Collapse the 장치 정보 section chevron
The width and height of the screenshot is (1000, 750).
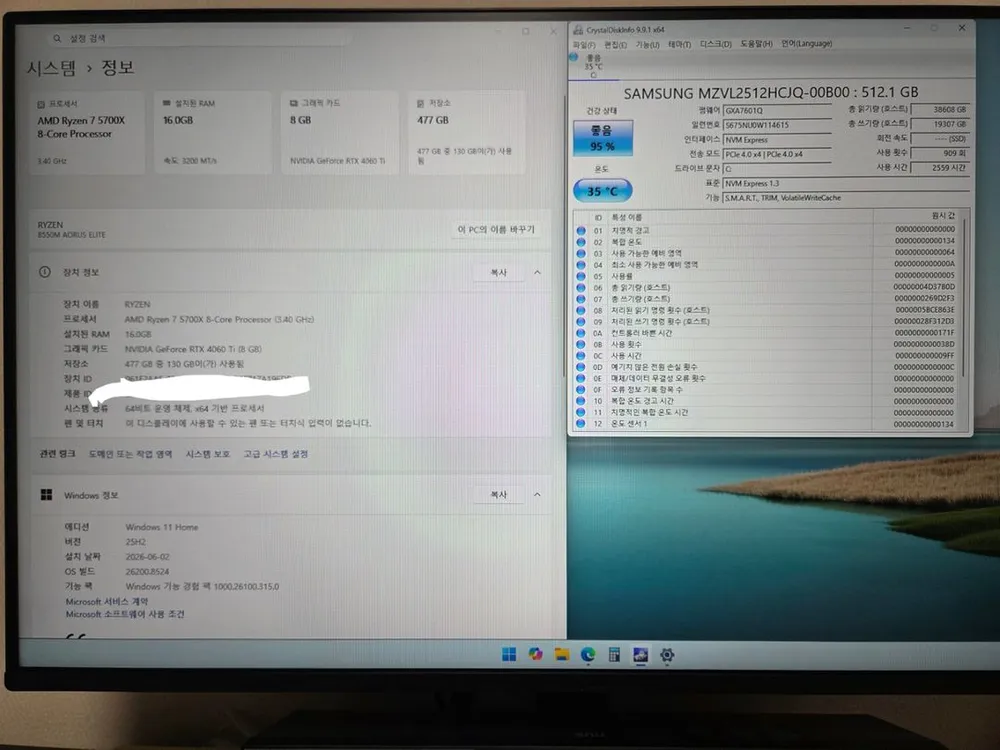(537, 272)
